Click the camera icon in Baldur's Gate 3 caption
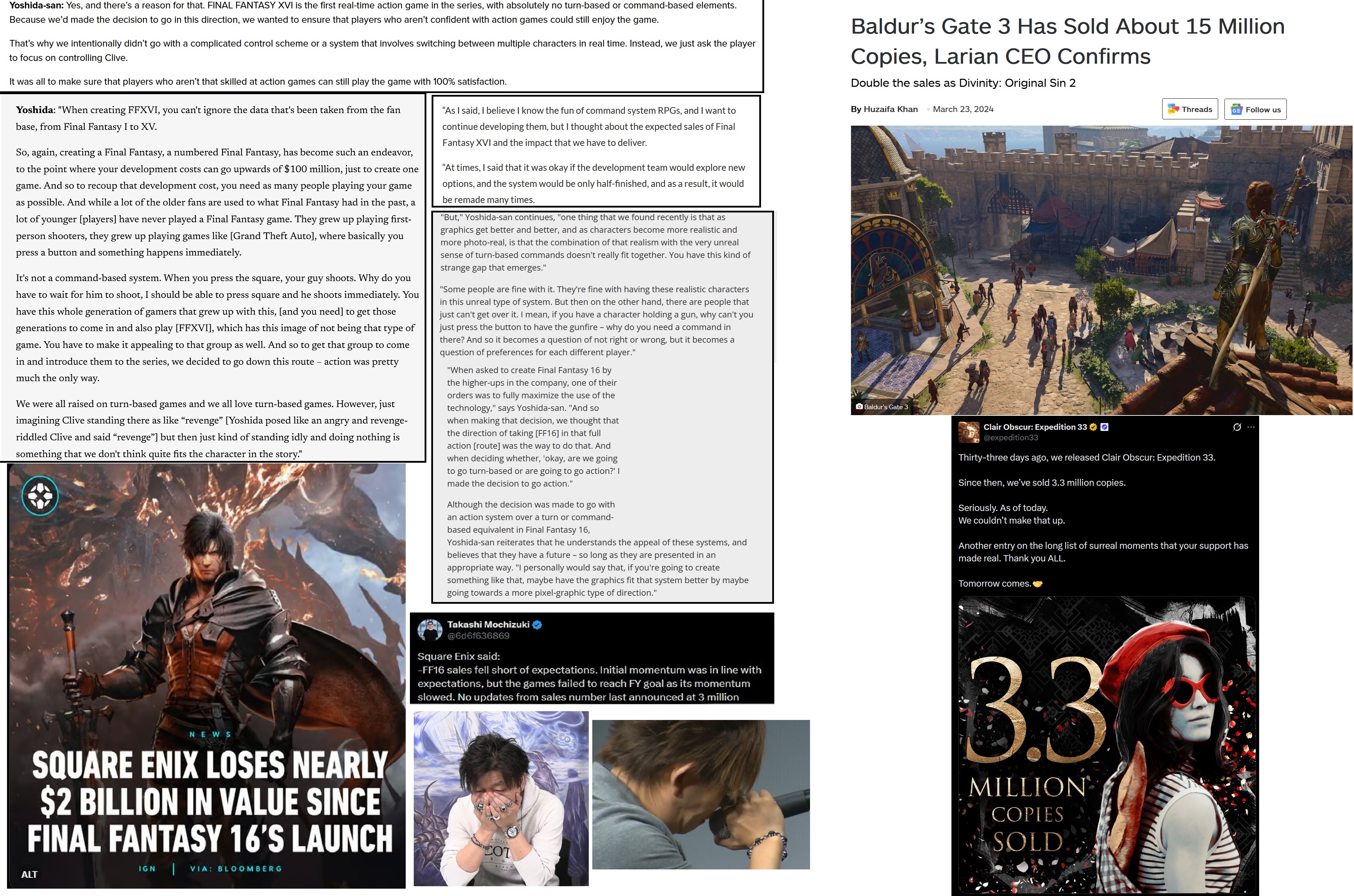This screenshot has width=1354, height=896. [x=859, y=407]
